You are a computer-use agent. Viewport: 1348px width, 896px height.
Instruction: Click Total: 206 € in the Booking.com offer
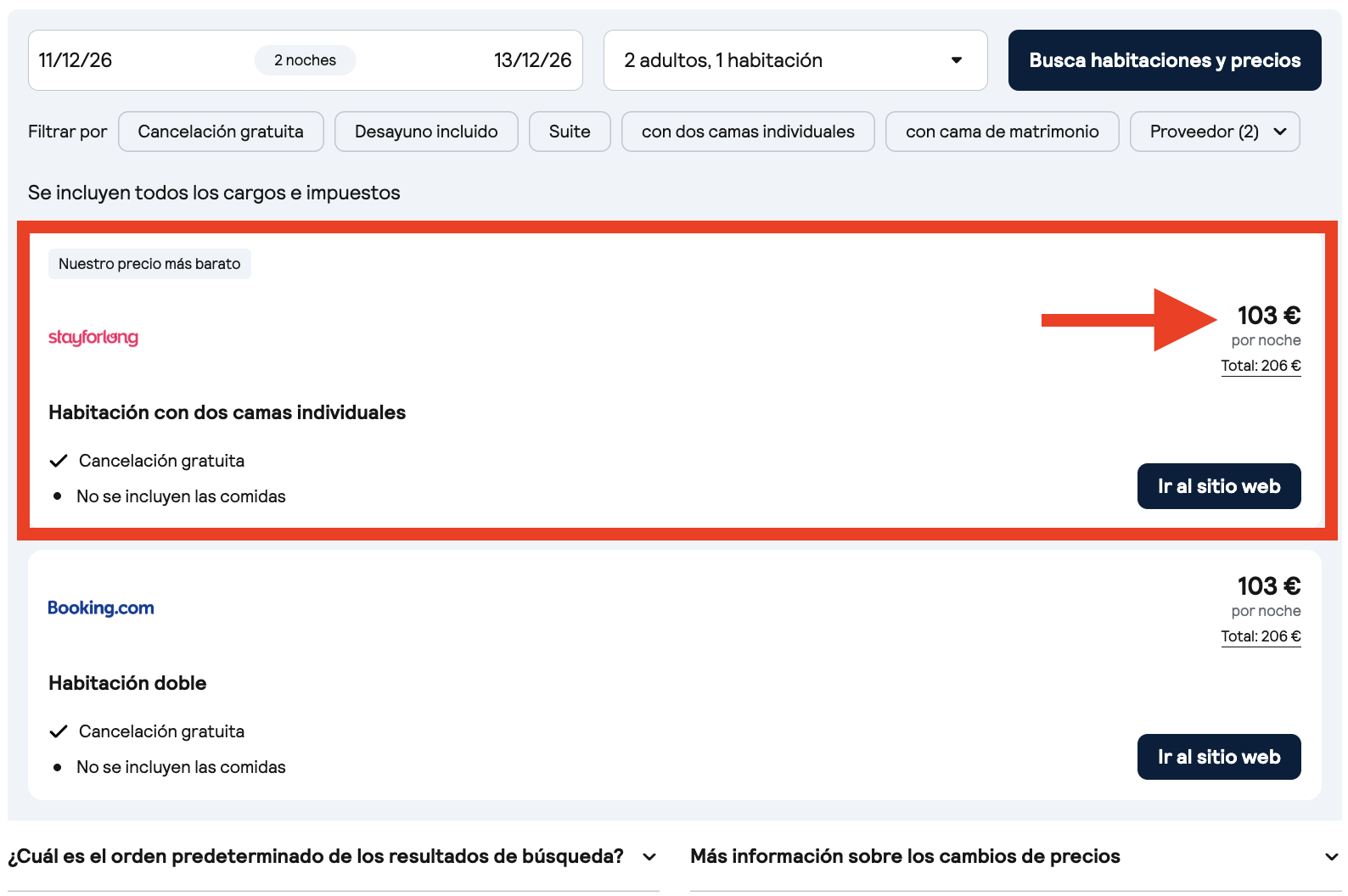(x=1261, y=636)
